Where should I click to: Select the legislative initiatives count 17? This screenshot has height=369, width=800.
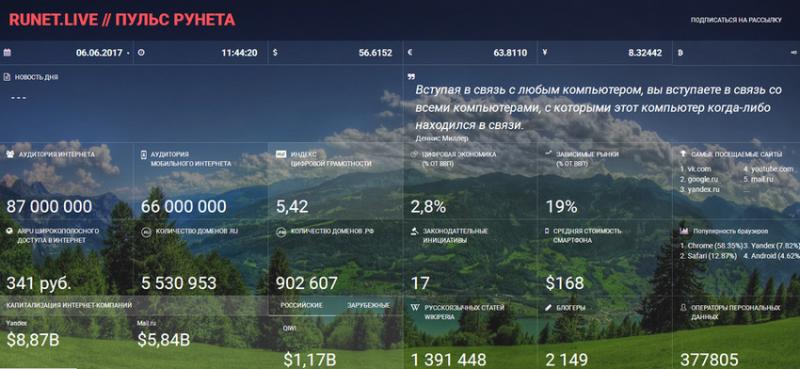pos(420,283)
